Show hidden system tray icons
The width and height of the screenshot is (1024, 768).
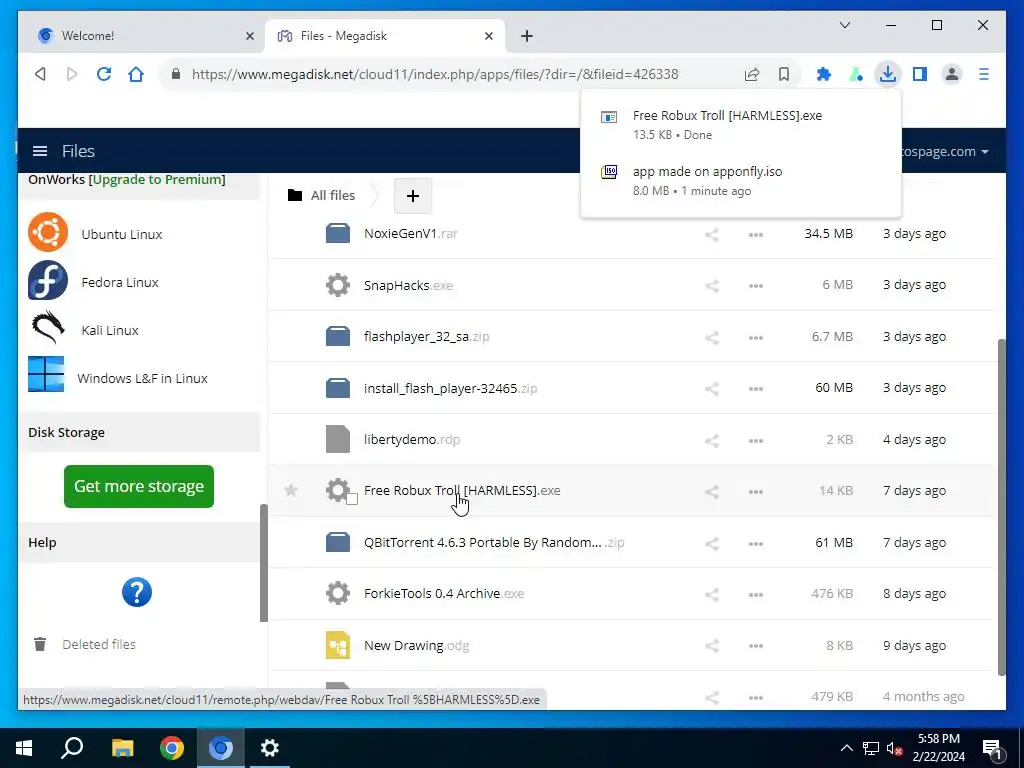846,748
